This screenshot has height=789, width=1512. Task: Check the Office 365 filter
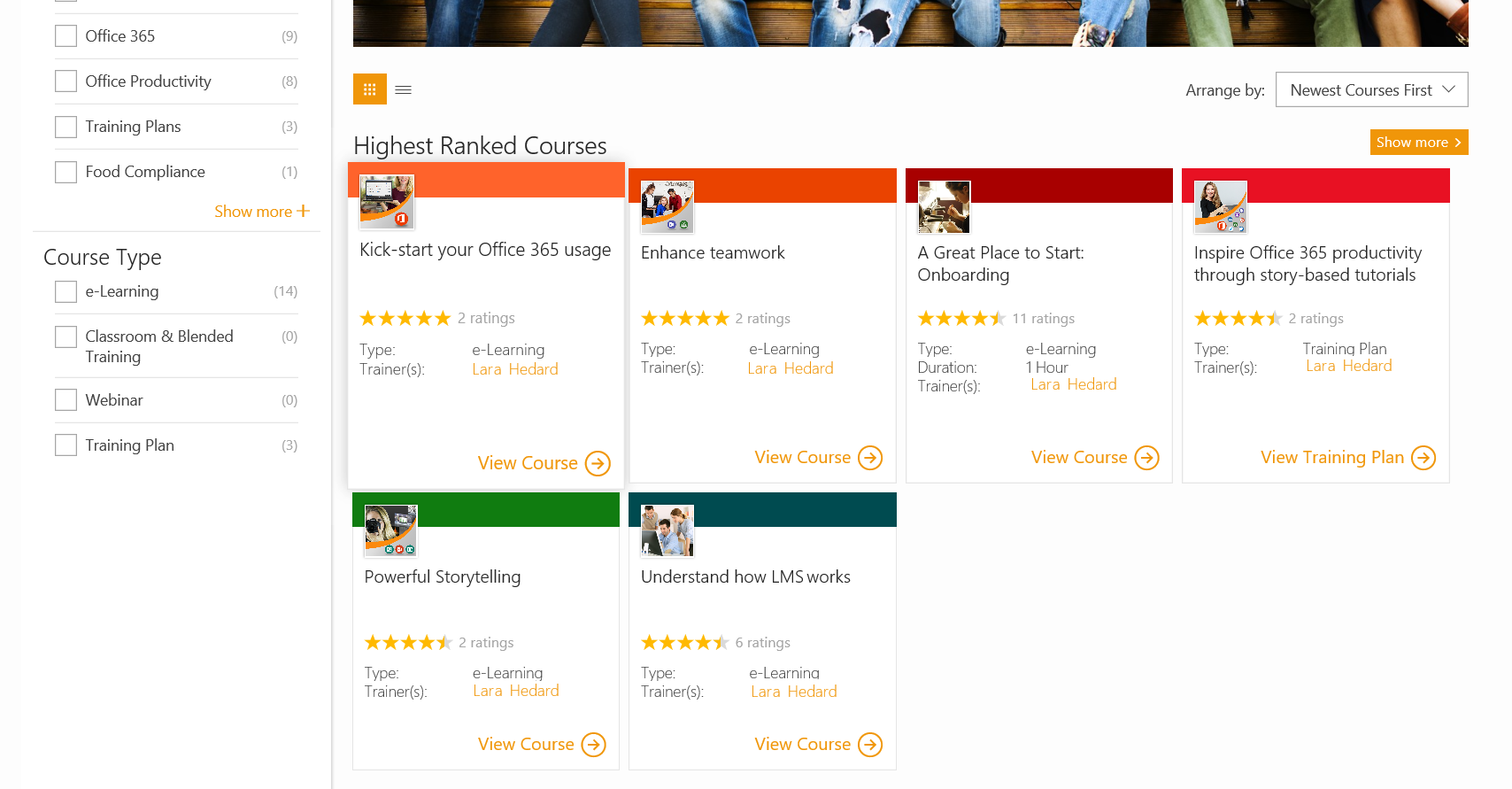tap(66, 36)
